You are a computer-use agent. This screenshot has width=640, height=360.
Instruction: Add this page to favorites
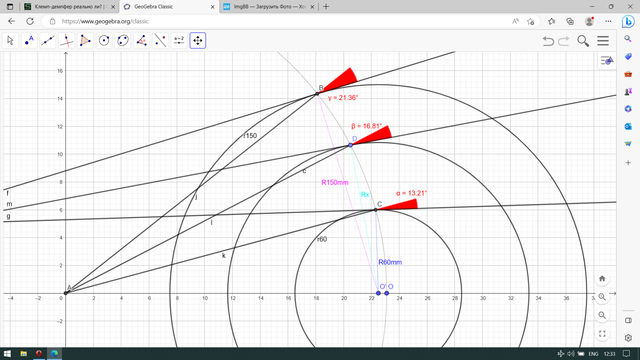pos(531,21)
